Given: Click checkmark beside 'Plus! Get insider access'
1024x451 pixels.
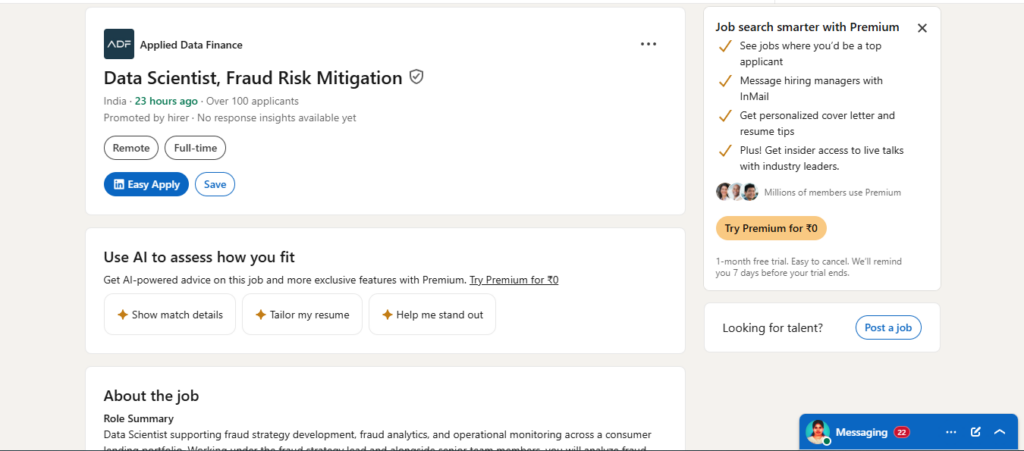Looking at the screenshot, I should tap(724, 150).
